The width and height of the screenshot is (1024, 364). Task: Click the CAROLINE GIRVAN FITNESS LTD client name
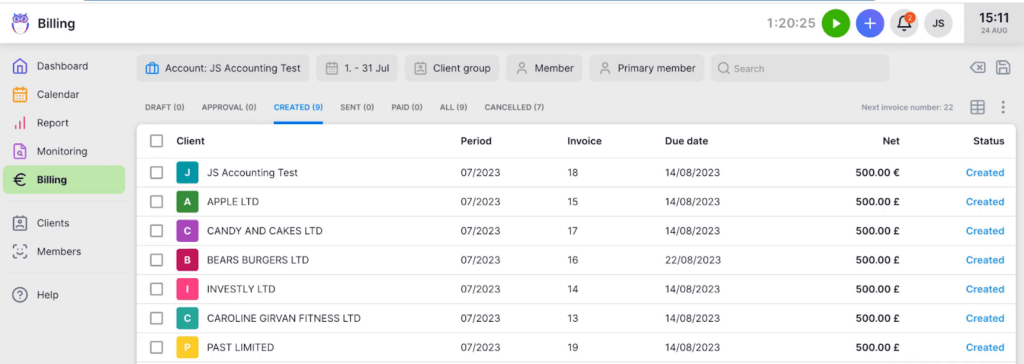point(283,318)
